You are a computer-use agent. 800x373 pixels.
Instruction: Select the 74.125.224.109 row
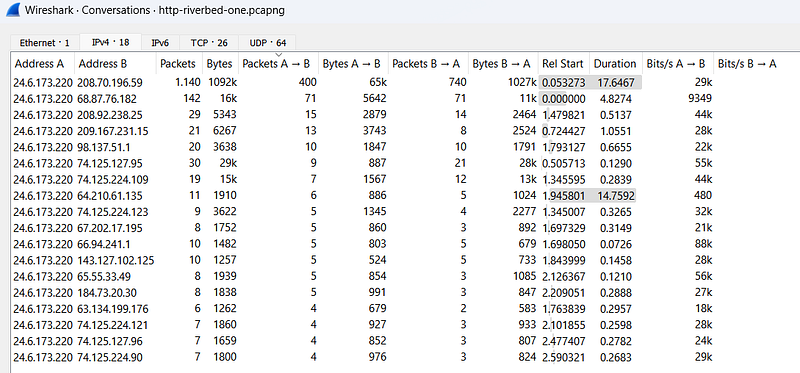tap(405, 180)
